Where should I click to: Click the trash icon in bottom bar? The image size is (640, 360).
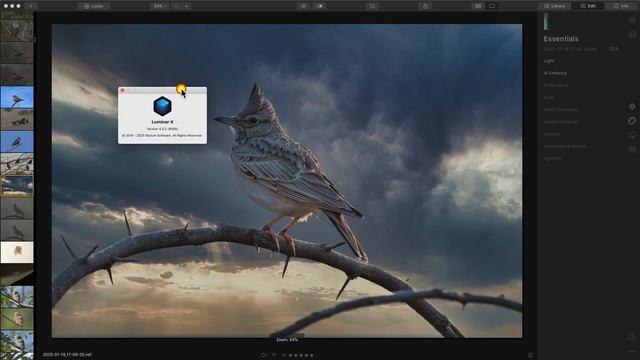530,355
